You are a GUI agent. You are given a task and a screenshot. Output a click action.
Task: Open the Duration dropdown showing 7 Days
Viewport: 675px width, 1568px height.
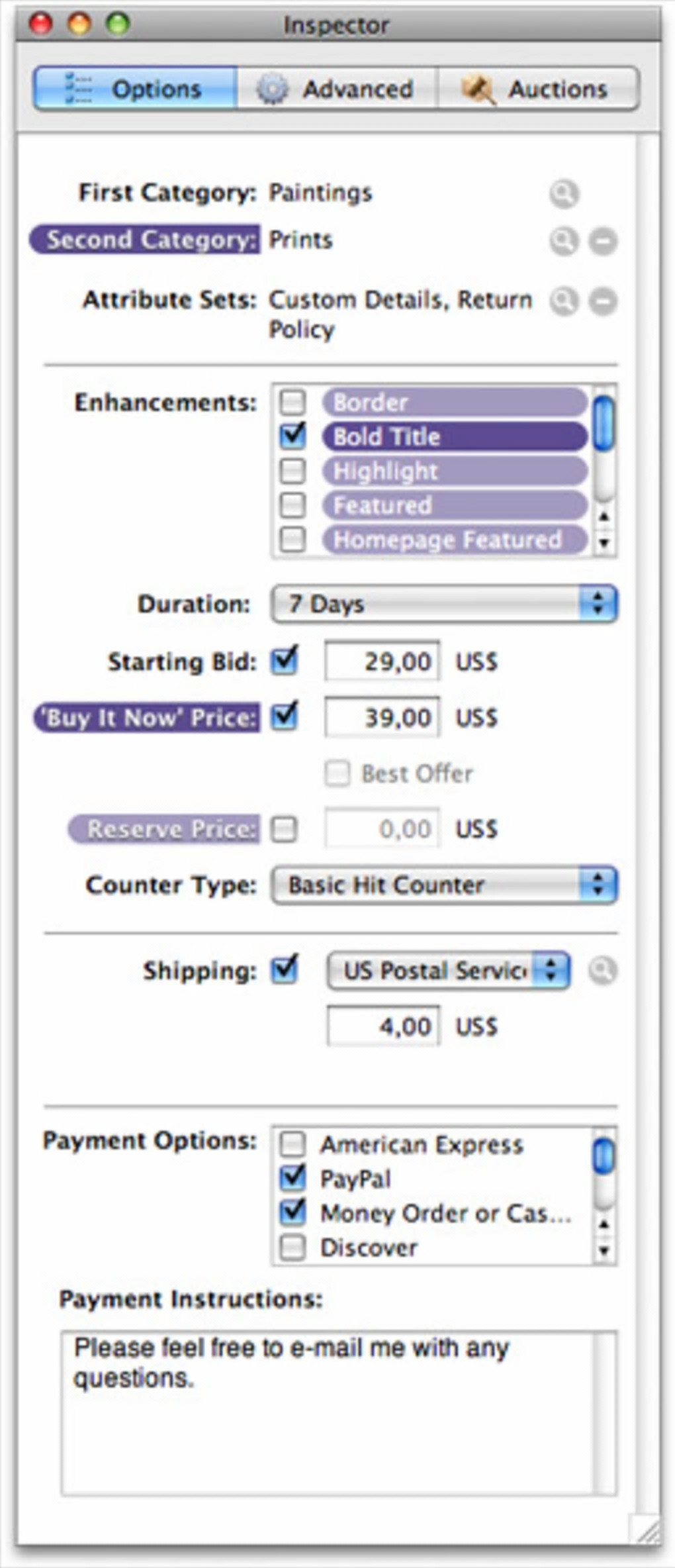point(444,604)
